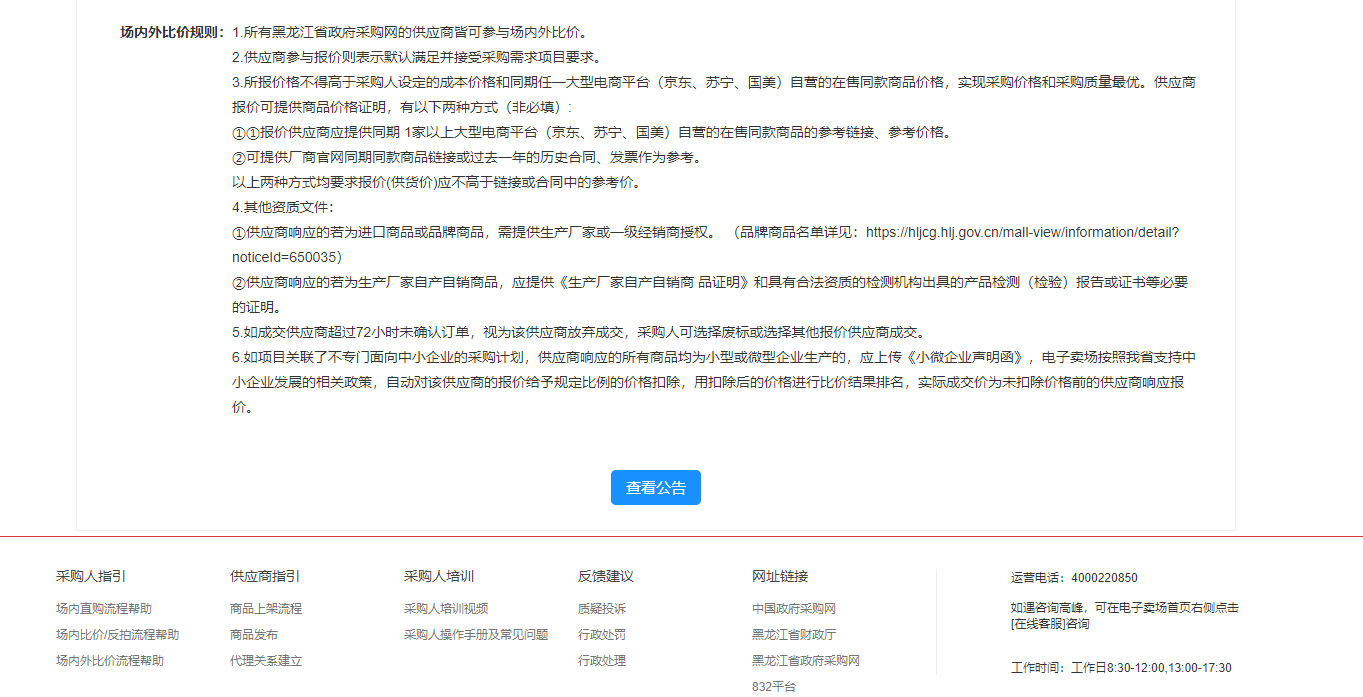Click the 运营电话 4000220850 number
Image resolution: width=1363 pixels, height=697 pixels.
[x=1103, y=578]
